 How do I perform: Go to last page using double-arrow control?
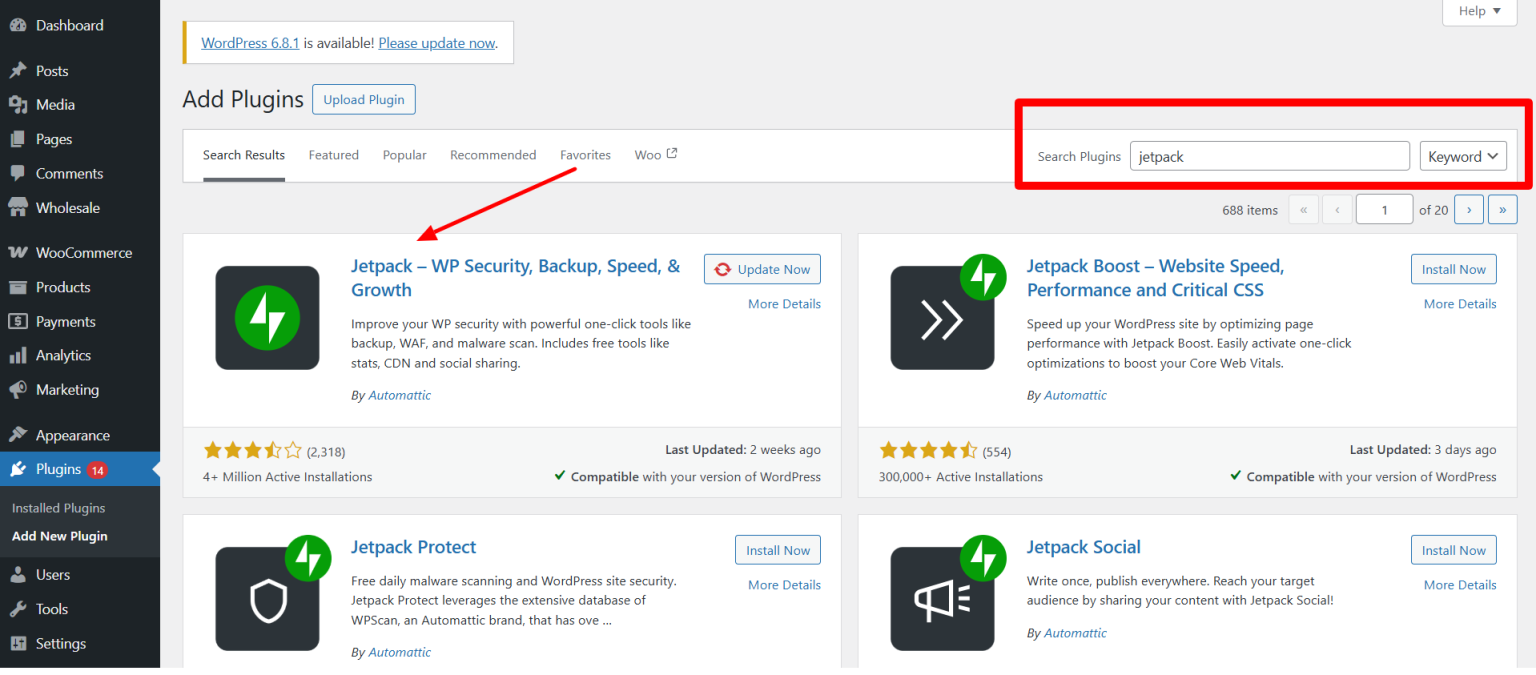(1502, 209)
